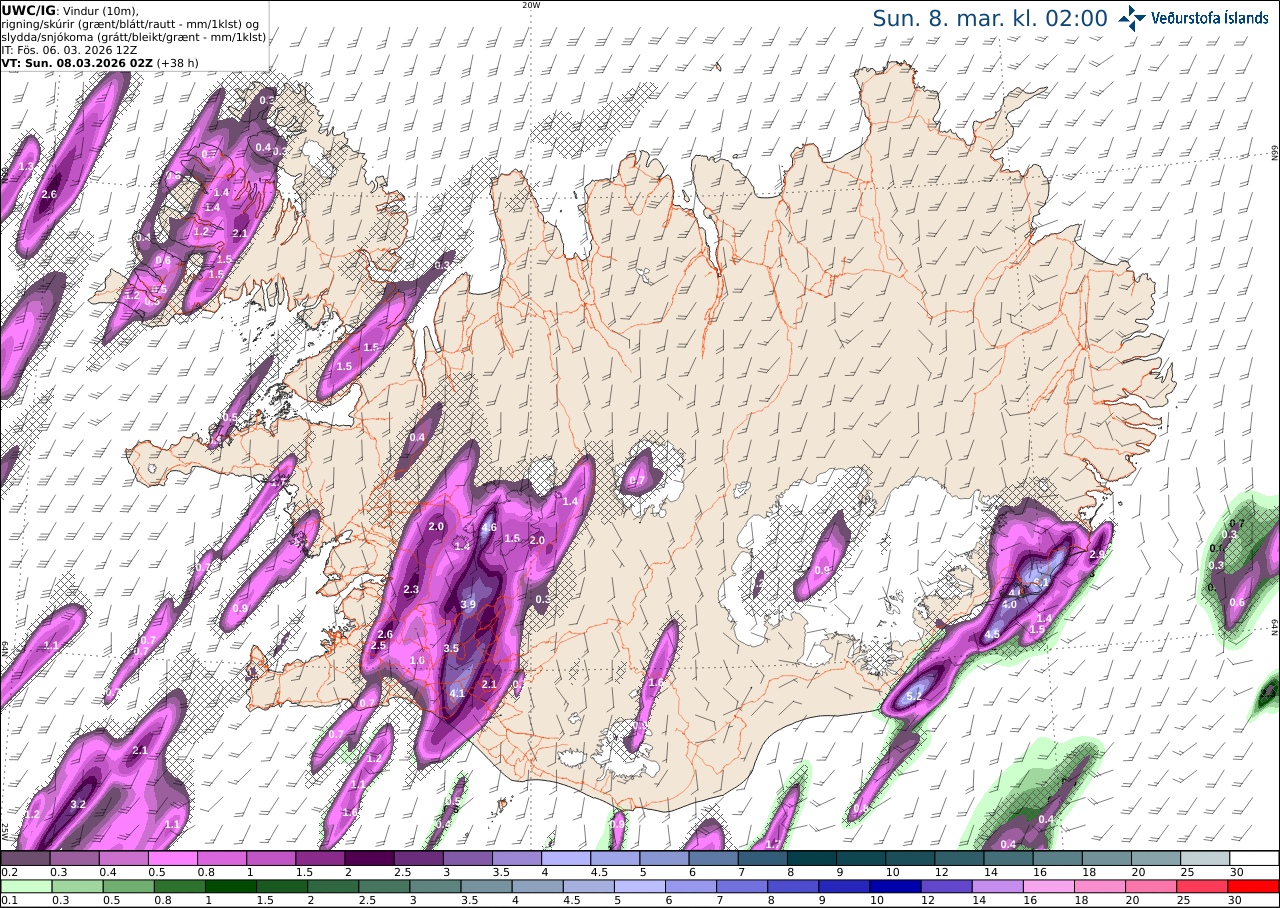The width and height of the screenshot is (1280, 908).
Task: Click the VT: Sun. 08.03.2026 02Z (+38 h) line
Action: click(x=100, y=62)
